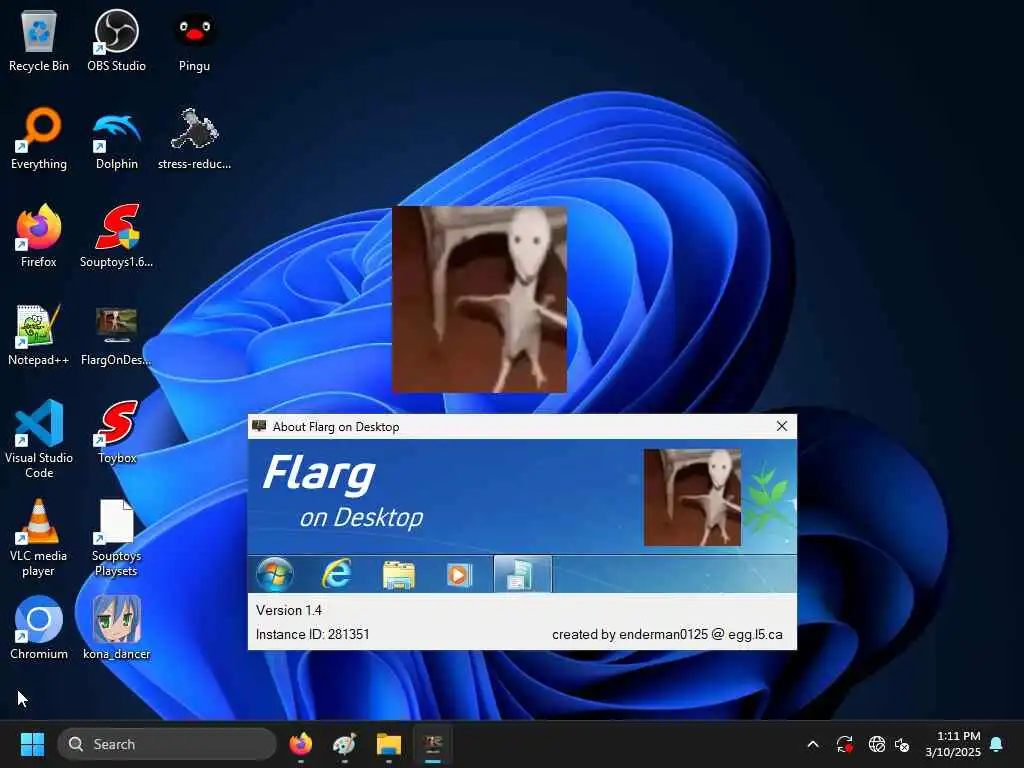Click the Flarg on Desktop taskbar button
The width and height of the screenshot is (1024, 768).
coord(433,744)
